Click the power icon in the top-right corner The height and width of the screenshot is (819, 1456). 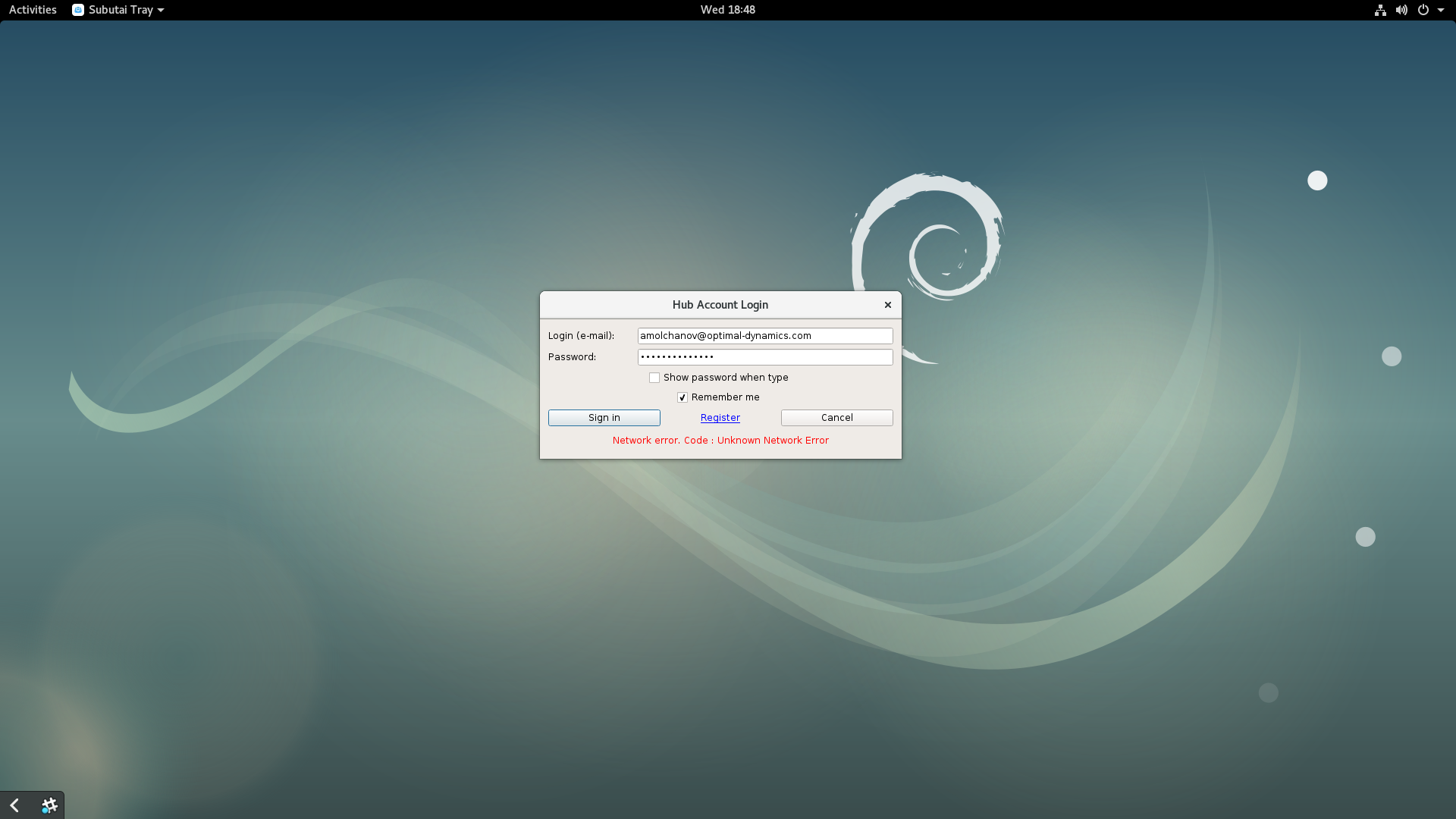click(x=1424, y=10)
